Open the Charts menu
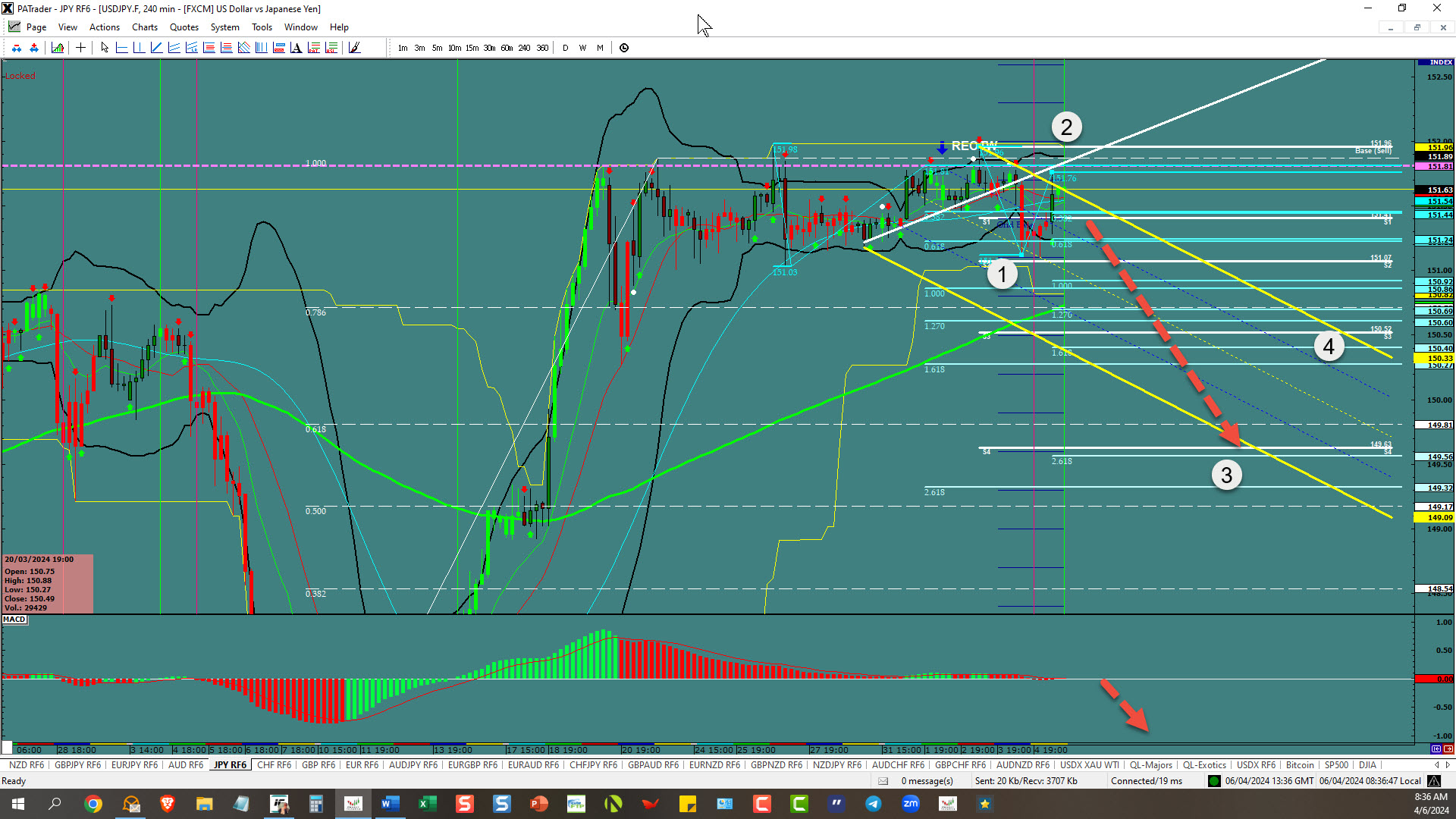This screenshot has width=1456, height=819. pos(145,27)
